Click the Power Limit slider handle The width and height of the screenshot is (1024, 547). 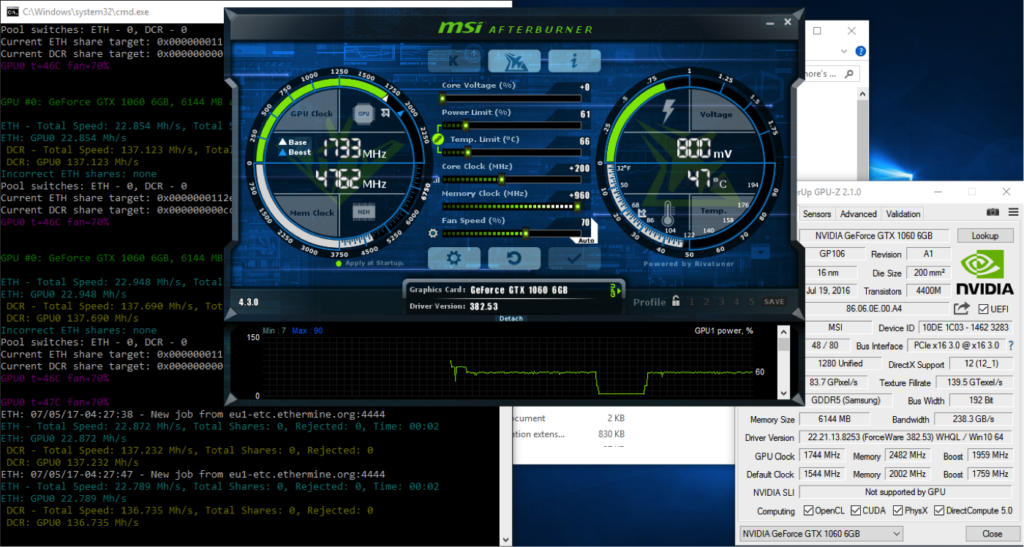465,125
